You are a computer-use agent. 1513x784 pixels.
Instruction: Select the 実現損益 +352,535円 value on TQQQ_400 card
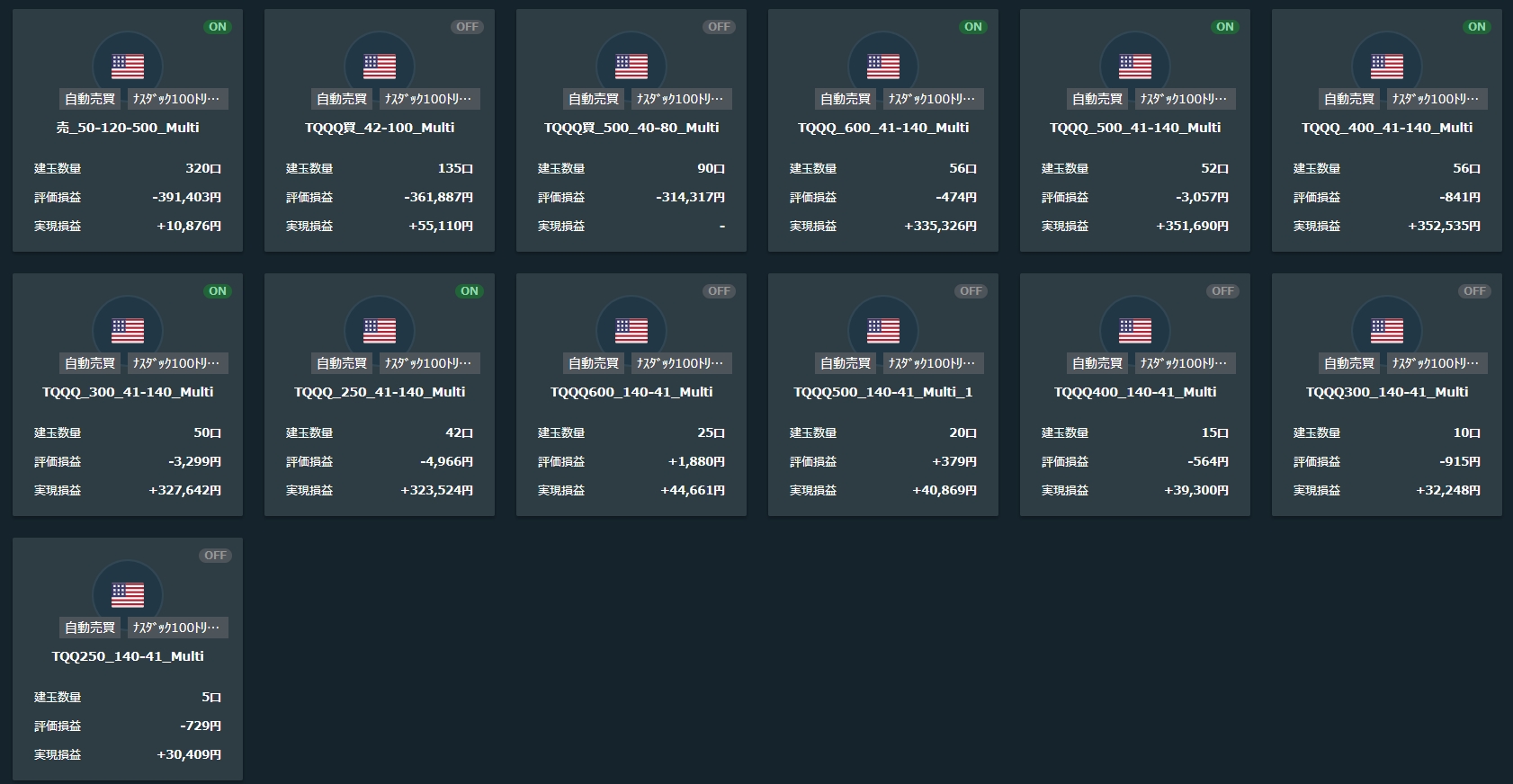tap(1444, 227)
